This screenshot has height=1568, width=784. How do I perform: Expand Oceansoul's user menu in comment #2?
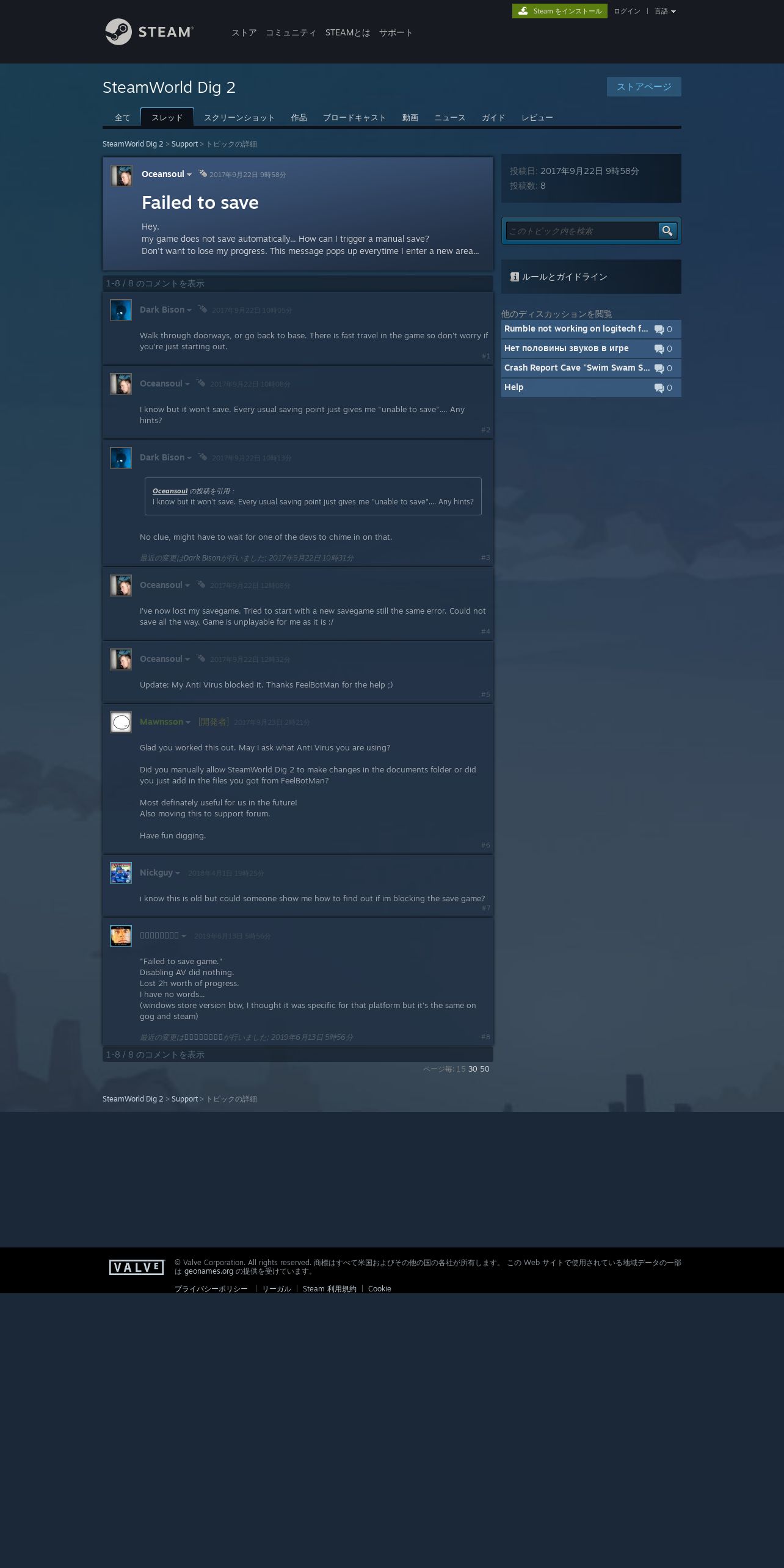click(x=187, y=384)
